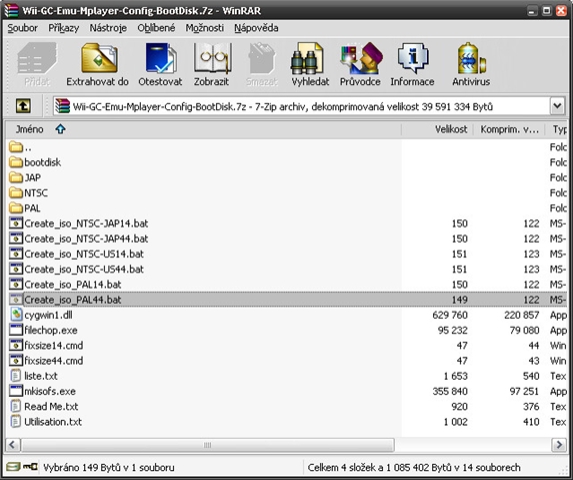Image resolution: width=573 pixels, height=480 pixels.
Task: Sort by the Jméno column header
Action: (x=203, y=129)
